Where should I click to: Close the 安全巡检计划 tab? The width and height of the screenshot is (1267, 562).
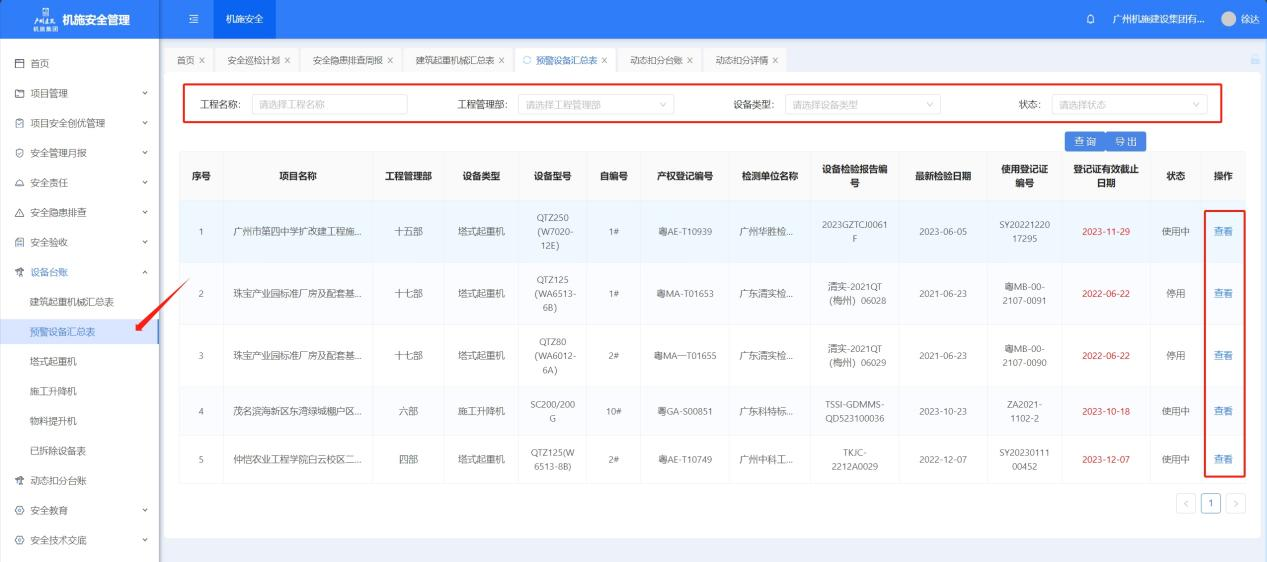pyautogui.click(x=287, y=61)
